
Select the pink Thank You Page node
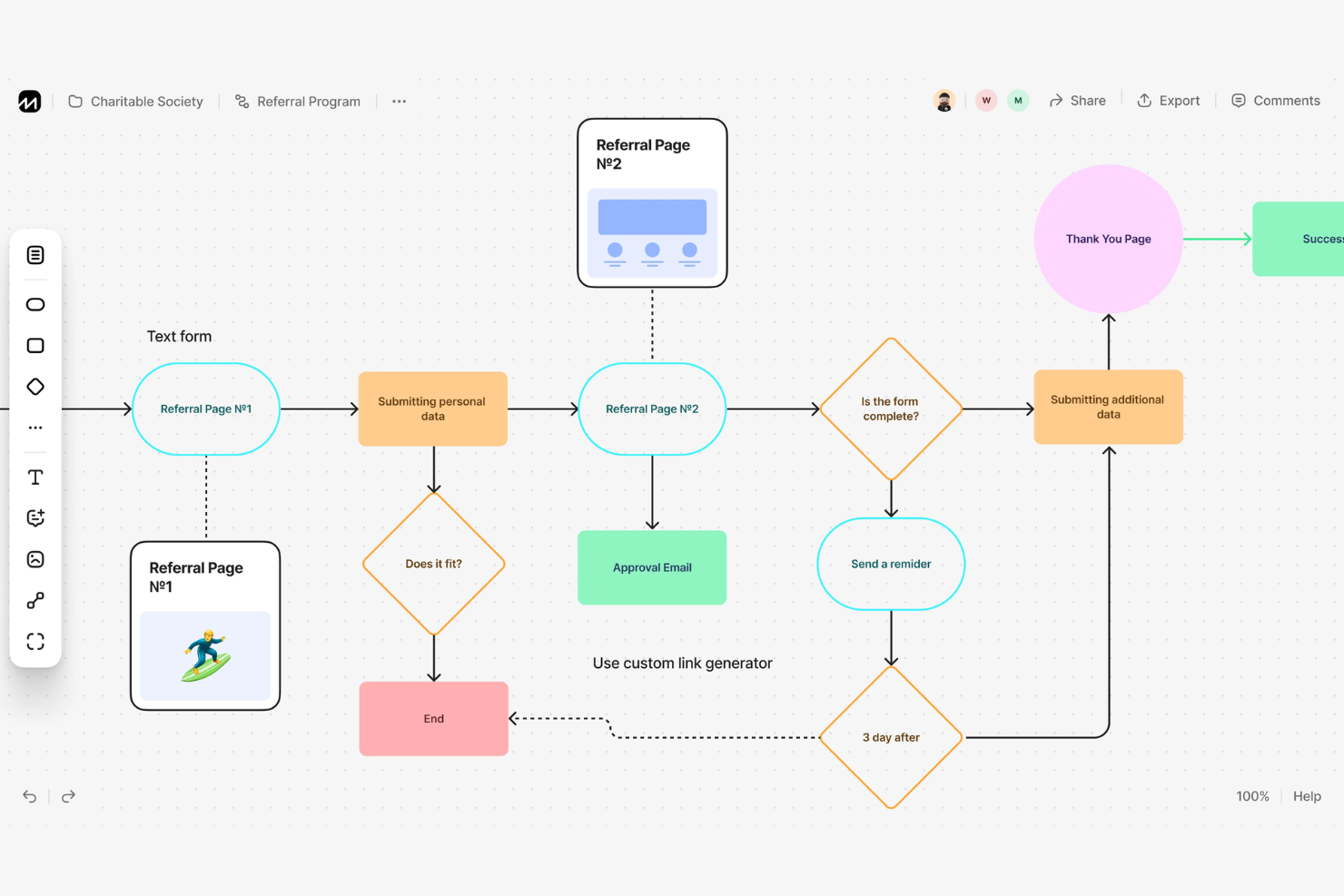tap(1108, 239)
